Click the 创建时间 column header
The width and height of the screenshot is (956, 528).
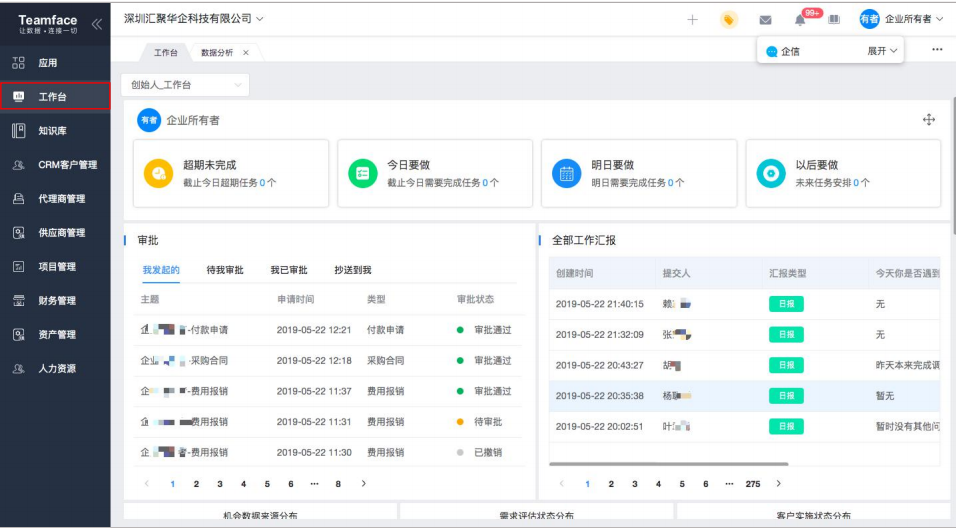pos(574,273)
